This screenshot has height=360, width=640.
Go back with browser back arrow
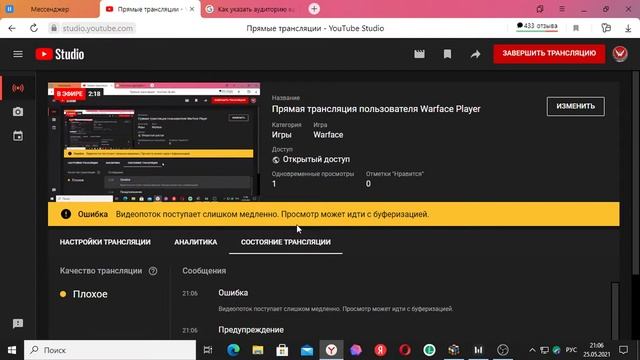pos(12,28)
